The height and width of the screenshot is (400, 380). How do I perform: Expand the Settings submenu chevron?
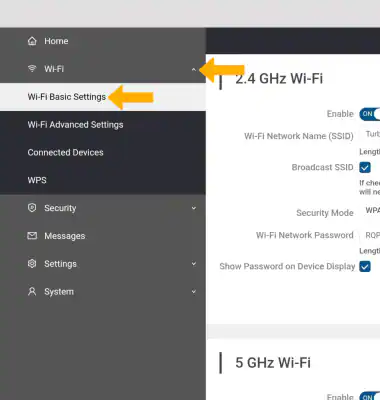point(194,264)
